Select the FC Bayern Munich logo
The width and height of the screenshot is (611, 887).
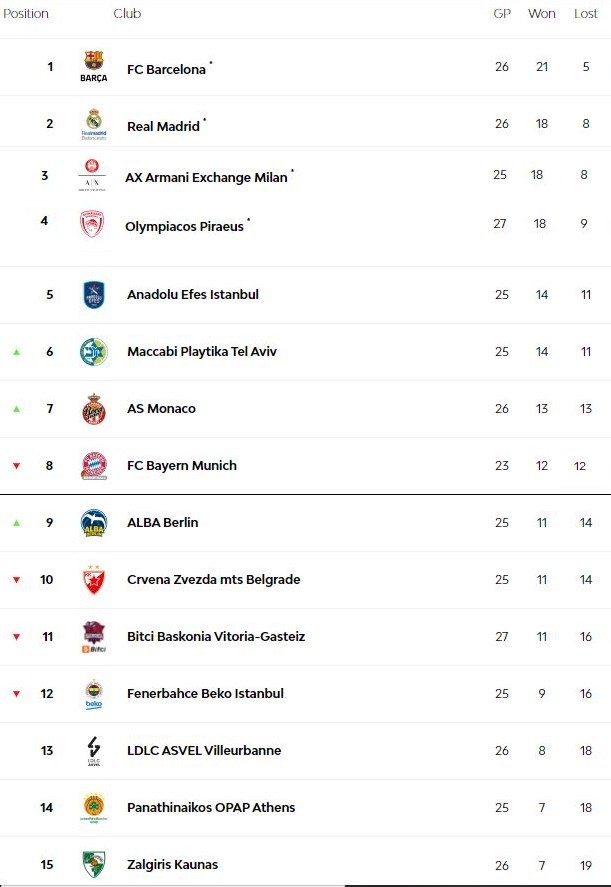coord(93,466)
